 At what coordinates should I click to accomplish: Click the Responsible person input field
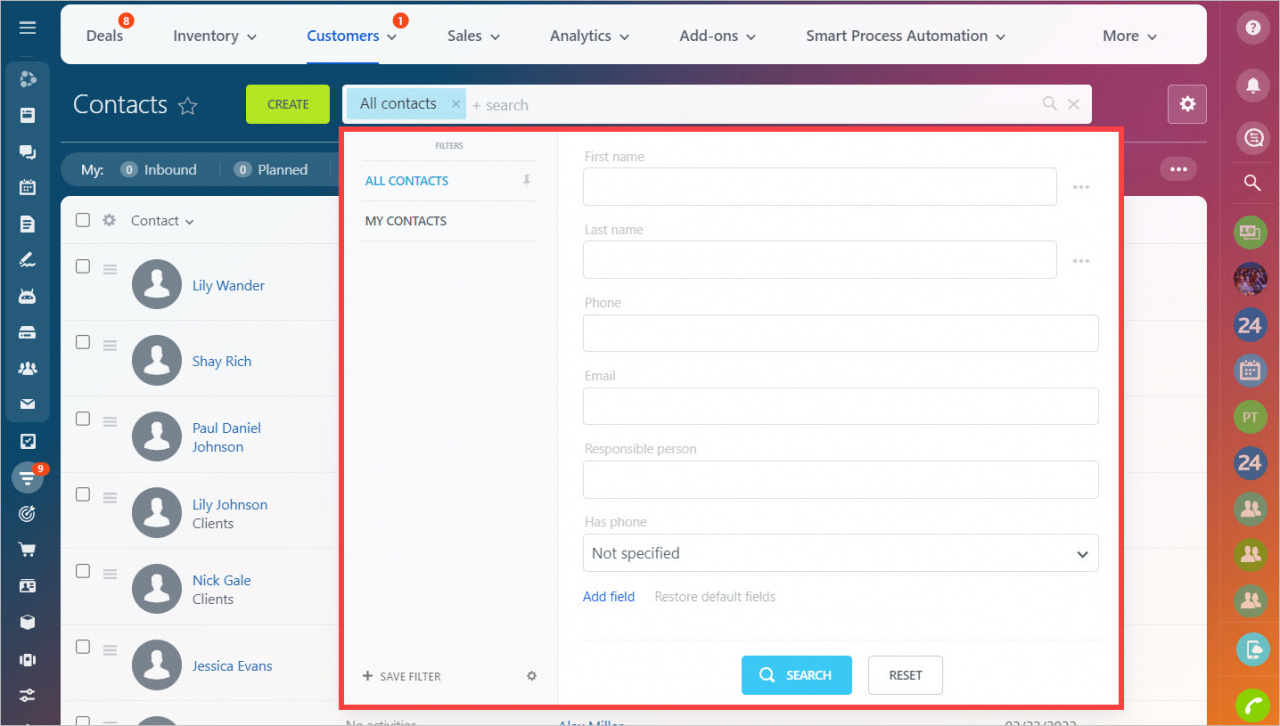(840, 479)
